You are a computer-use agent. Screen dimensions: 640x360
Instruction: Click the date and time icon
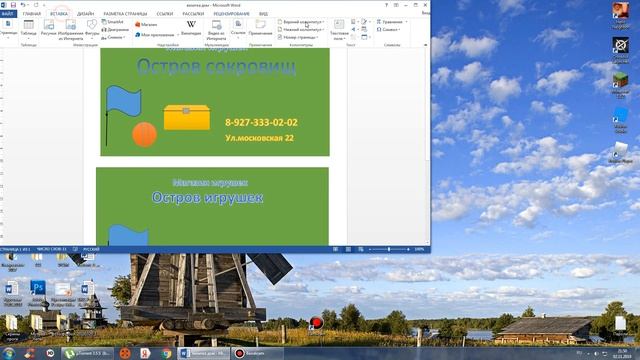tap(364, 29)
